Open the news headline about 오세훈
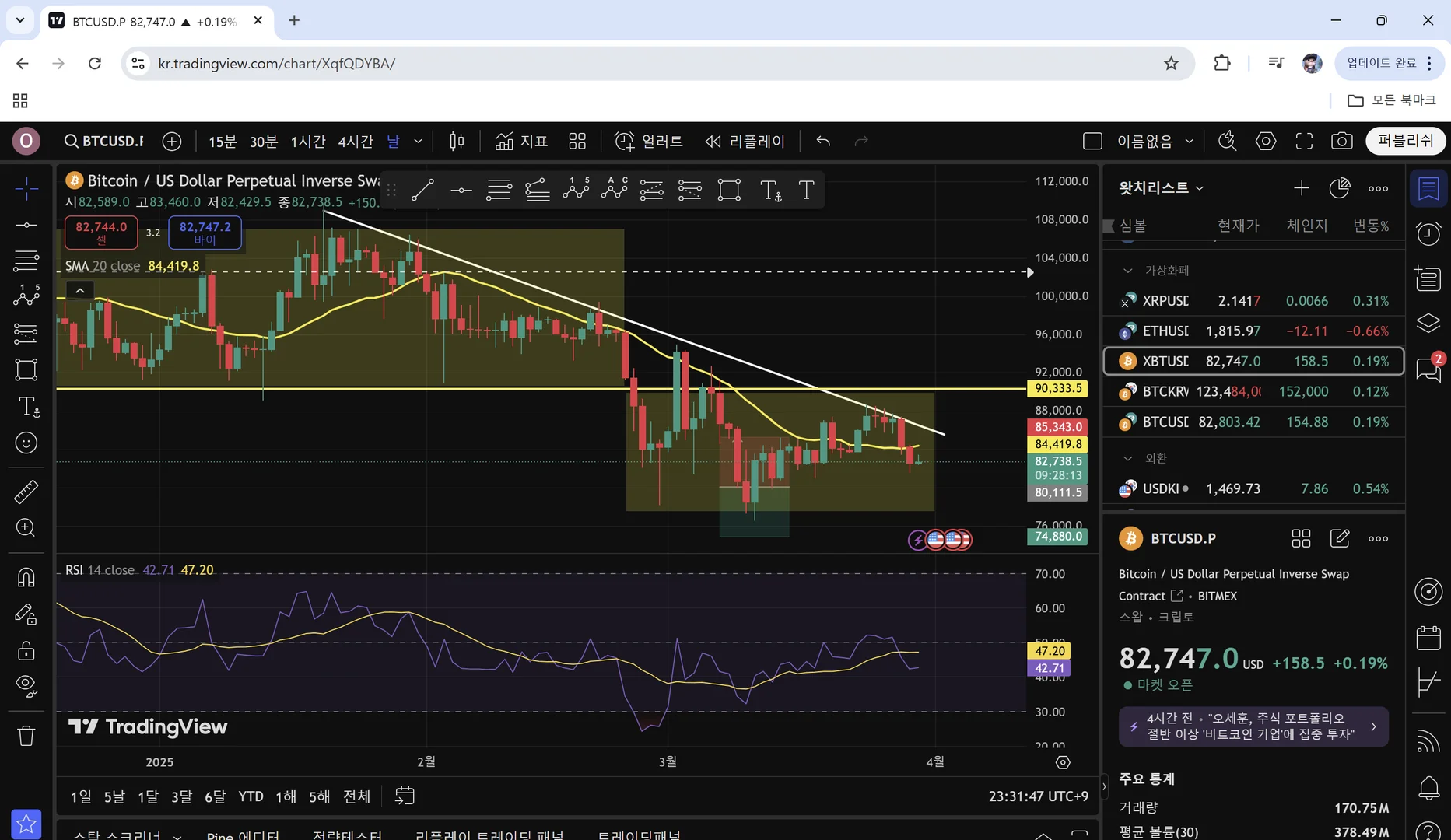 [x=1253, y=726]
